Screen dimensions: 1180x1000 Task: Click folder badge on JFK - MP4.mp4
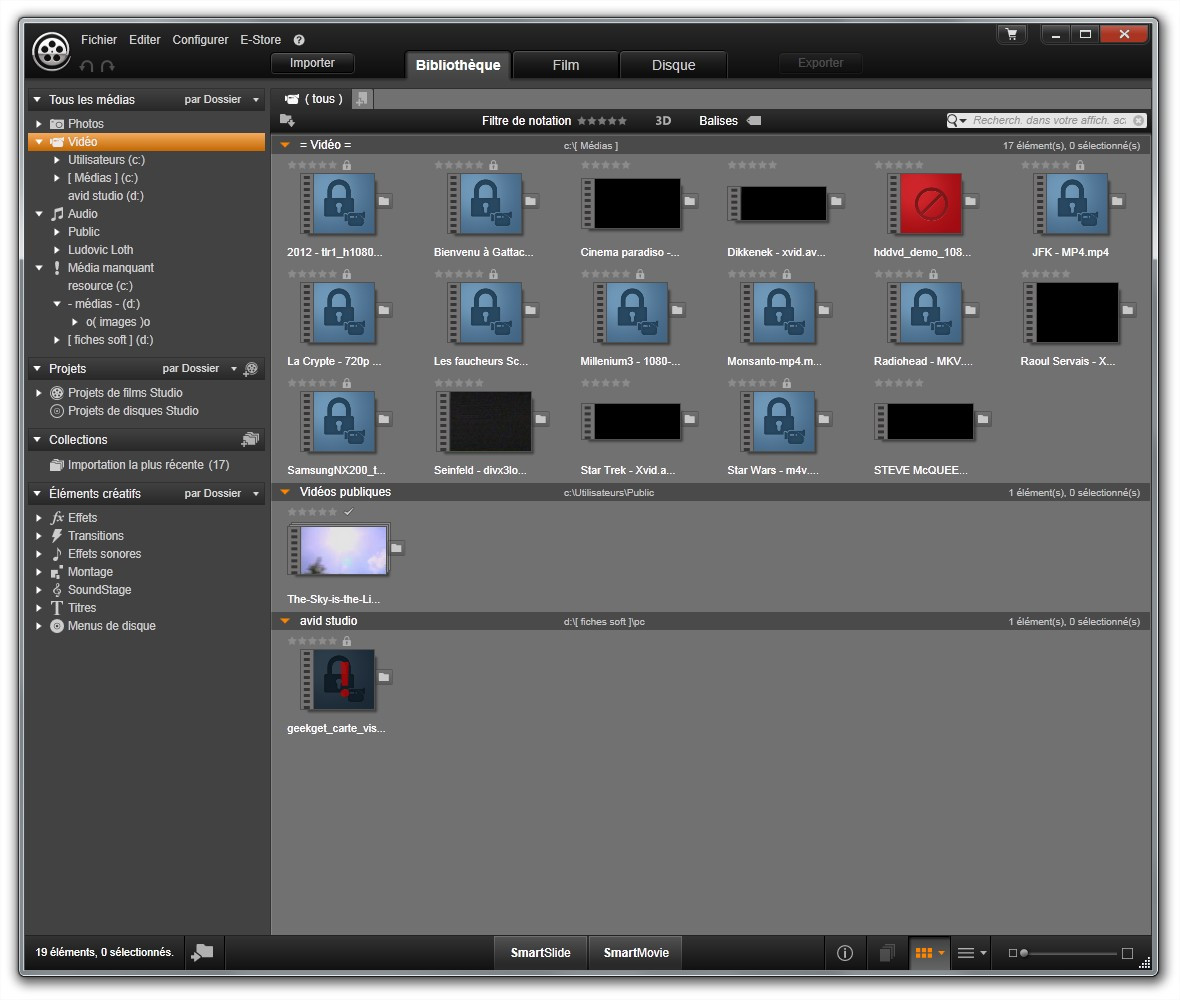(1118, 201)
